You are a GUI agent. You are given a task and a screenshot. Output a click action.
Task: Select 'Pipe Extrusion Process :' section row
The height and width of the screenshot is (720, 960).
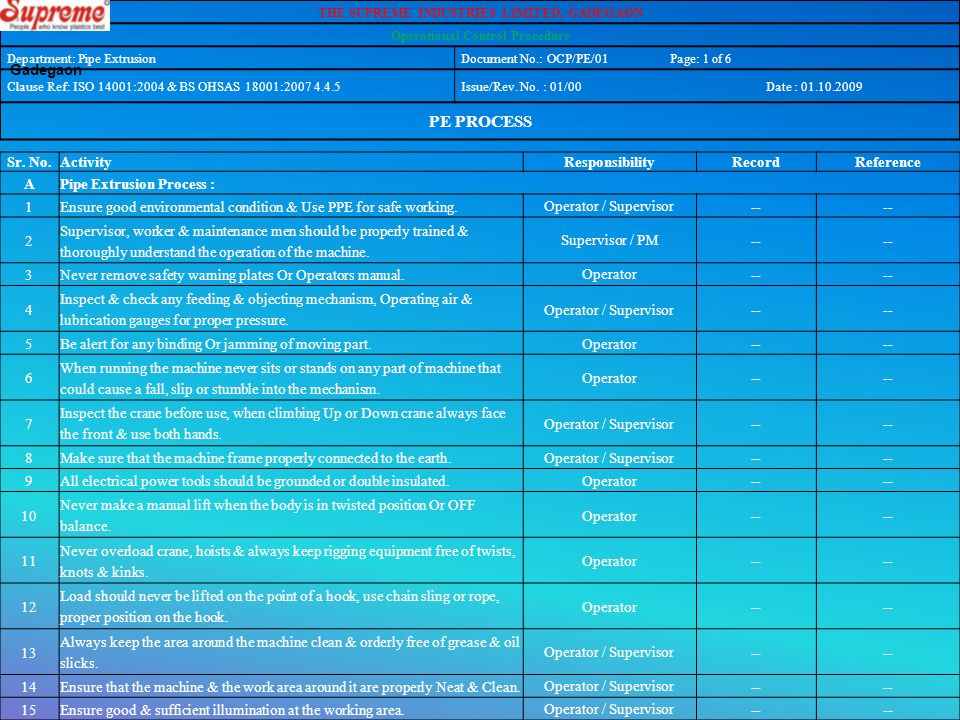tap(509, 184)
